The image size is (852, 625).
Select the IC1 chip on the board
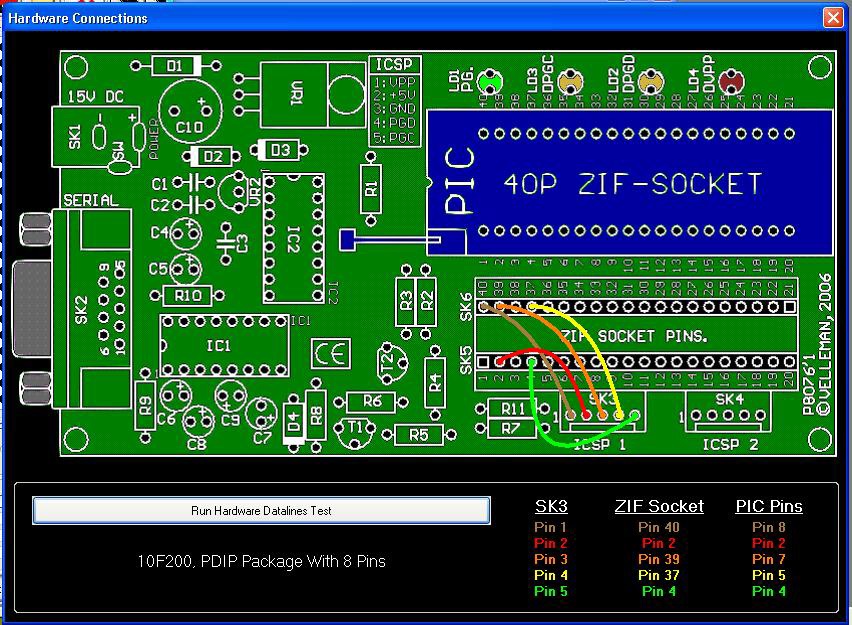[x=224, y=346]
